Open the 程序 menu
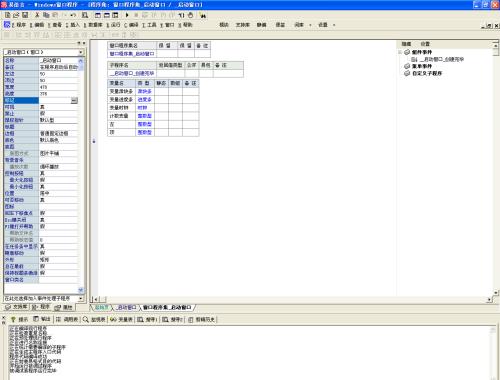500x380 pixels. [x=19, y=25]
